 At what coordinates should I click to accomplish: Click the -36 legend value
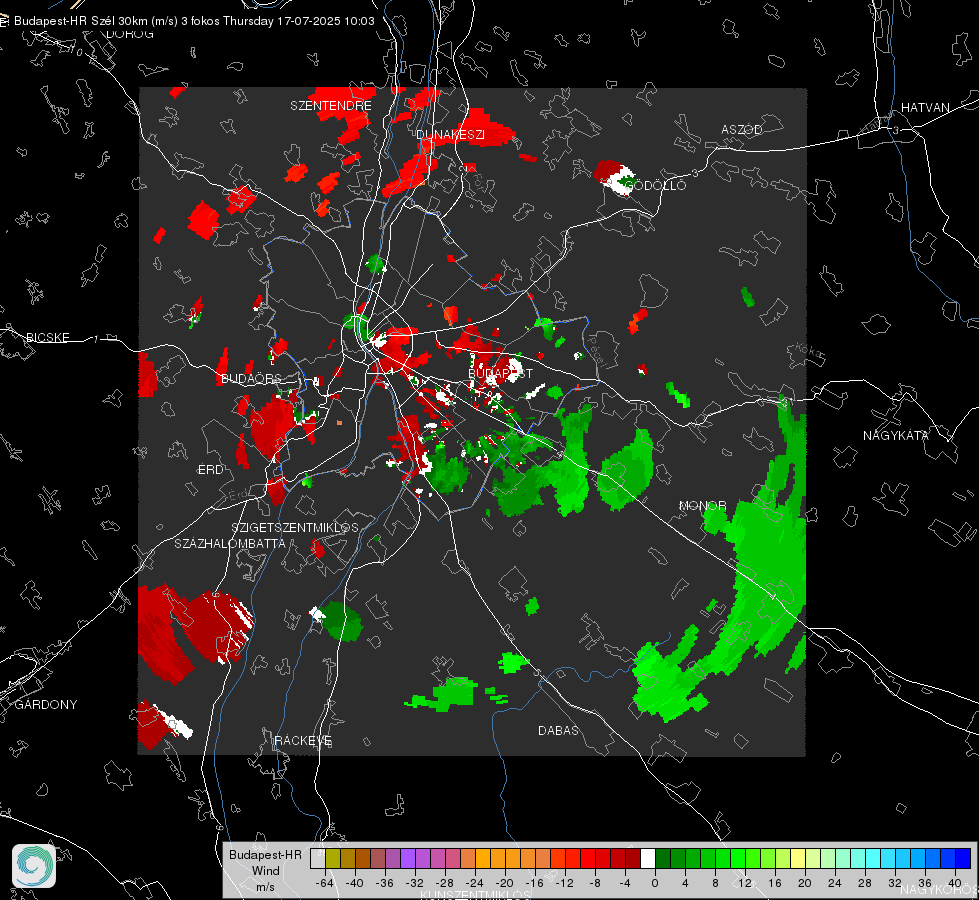click(x=385, y=883)
